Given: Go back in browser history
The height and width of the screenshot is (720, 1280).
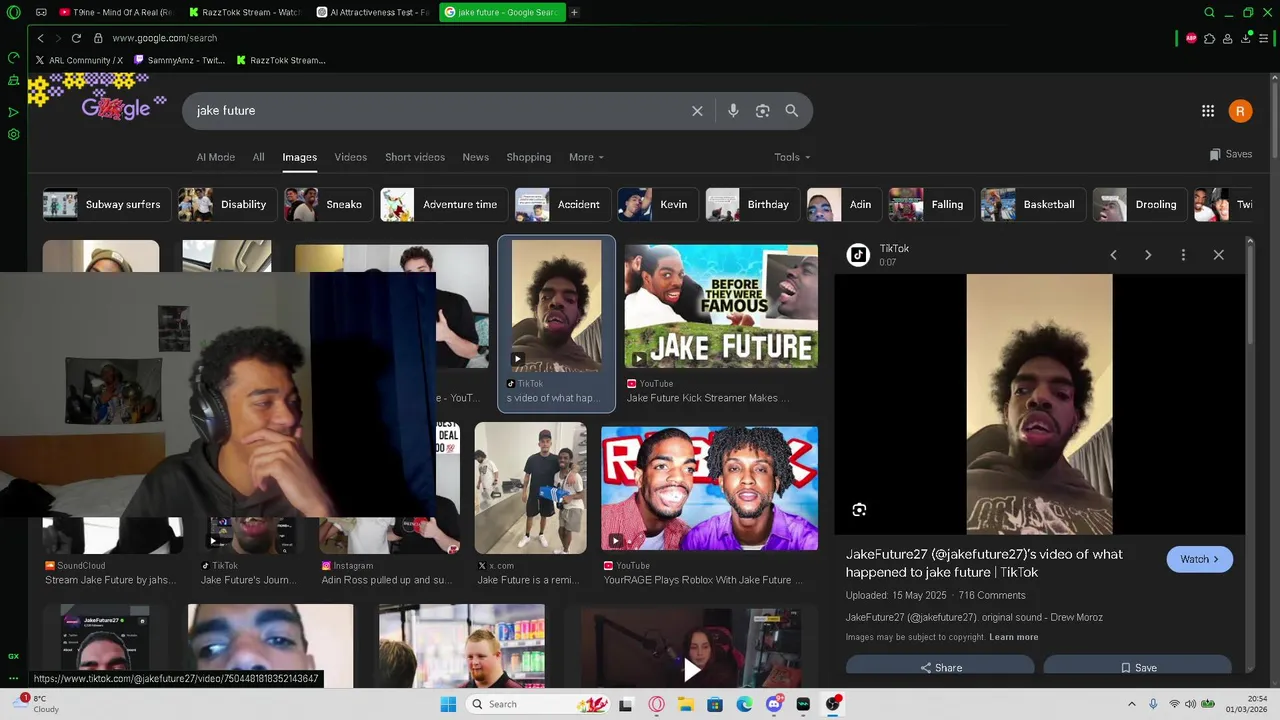Looking at the screenshot, I should [40, 38].
